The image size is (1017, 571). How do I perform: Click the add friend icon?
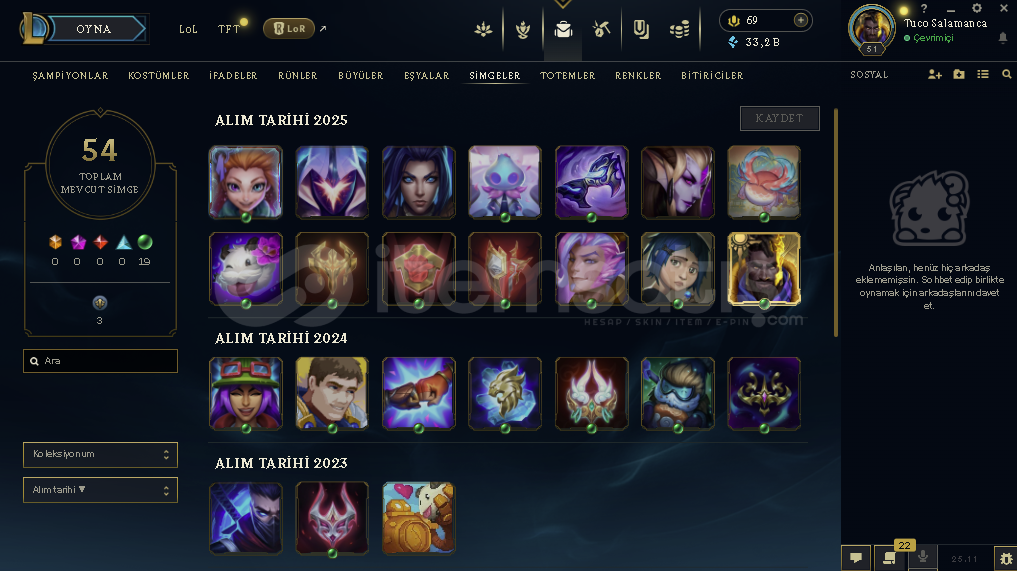click(935, 75)
